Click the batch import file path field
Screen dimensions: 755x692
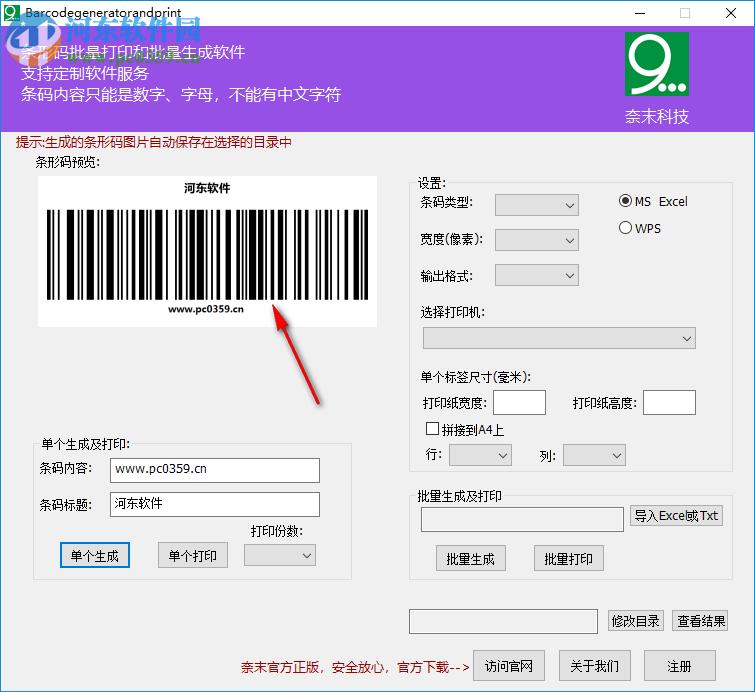522,519
